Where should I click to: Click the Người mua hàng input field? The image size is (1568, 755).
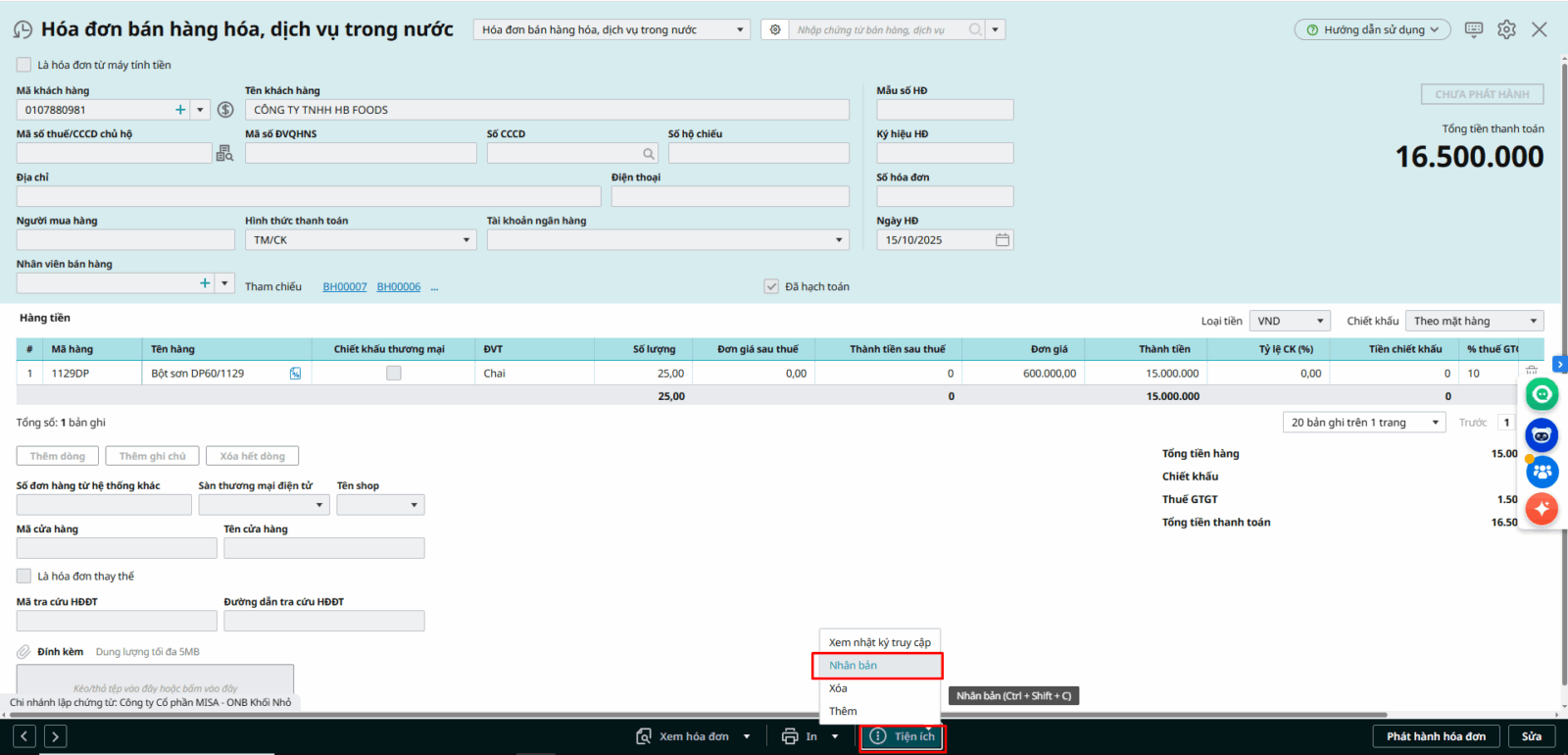click(x=125, y=240)
